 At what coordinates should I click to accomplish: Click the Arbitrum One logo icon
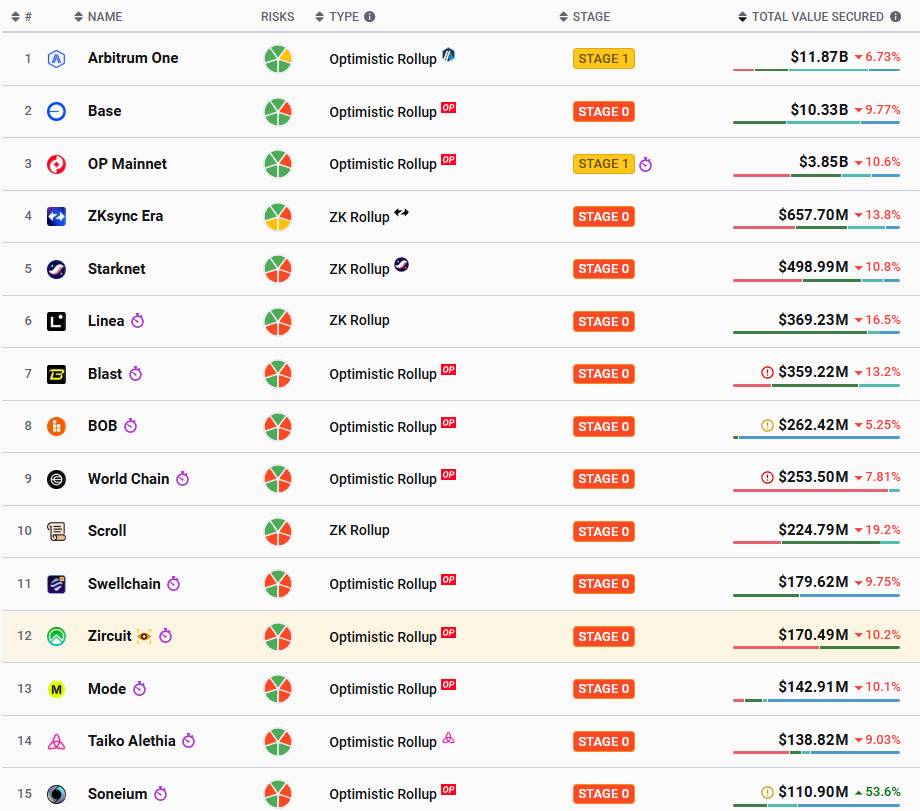tap(57, 59)
